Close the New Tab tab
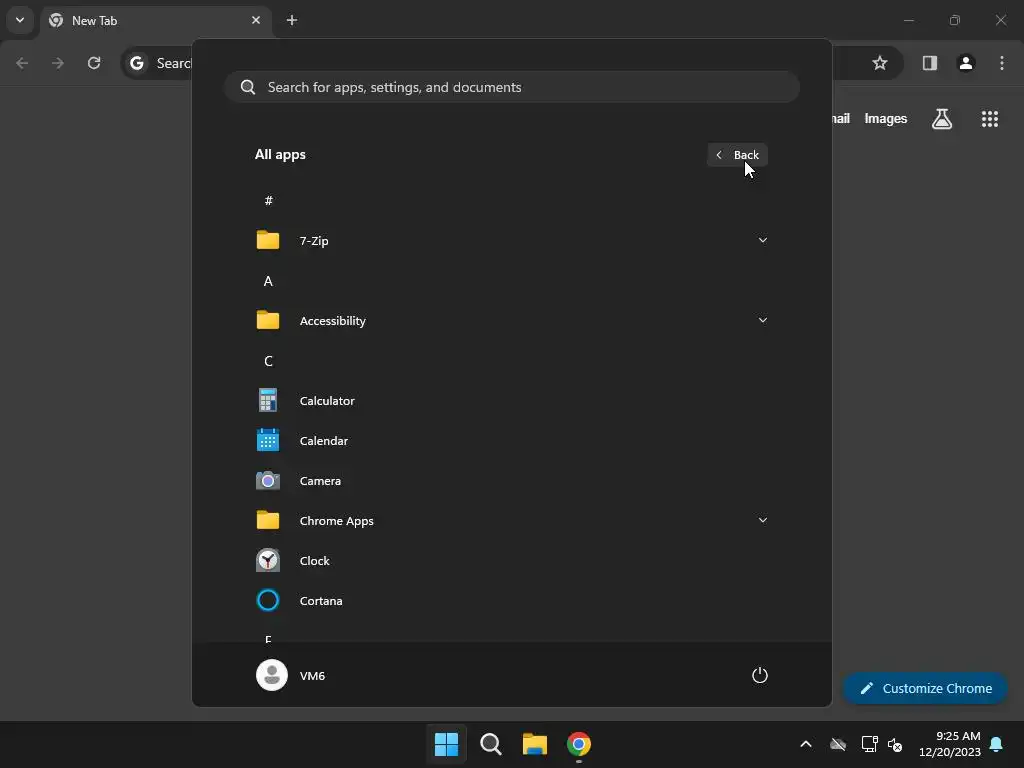The height and width of the screenshot is (768, 1024). (256, 20)
